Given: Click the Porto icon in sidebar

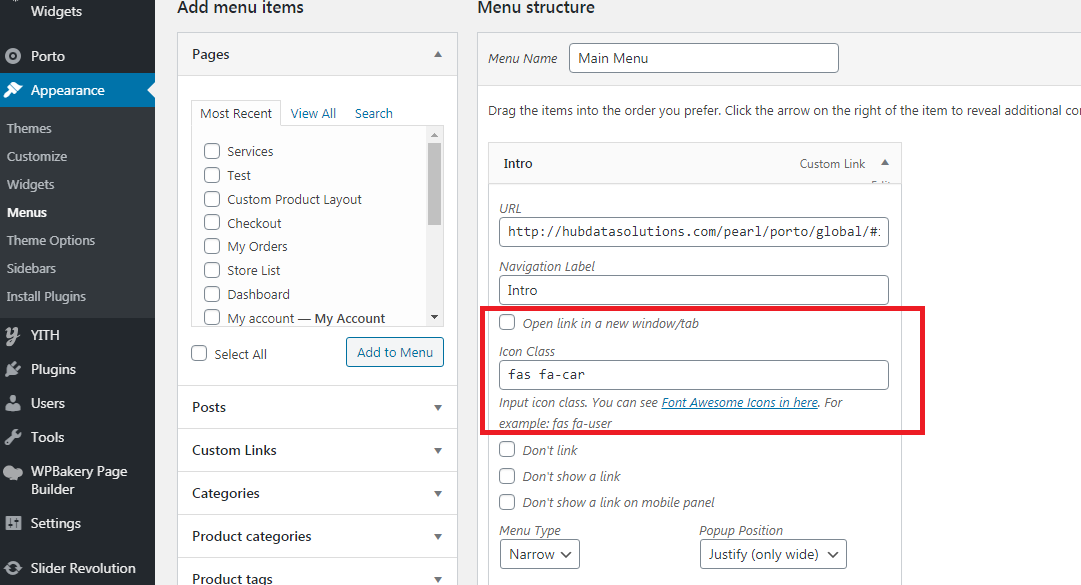Looking at the screenshot, I should pyautogui.click(x=13, y=56).
